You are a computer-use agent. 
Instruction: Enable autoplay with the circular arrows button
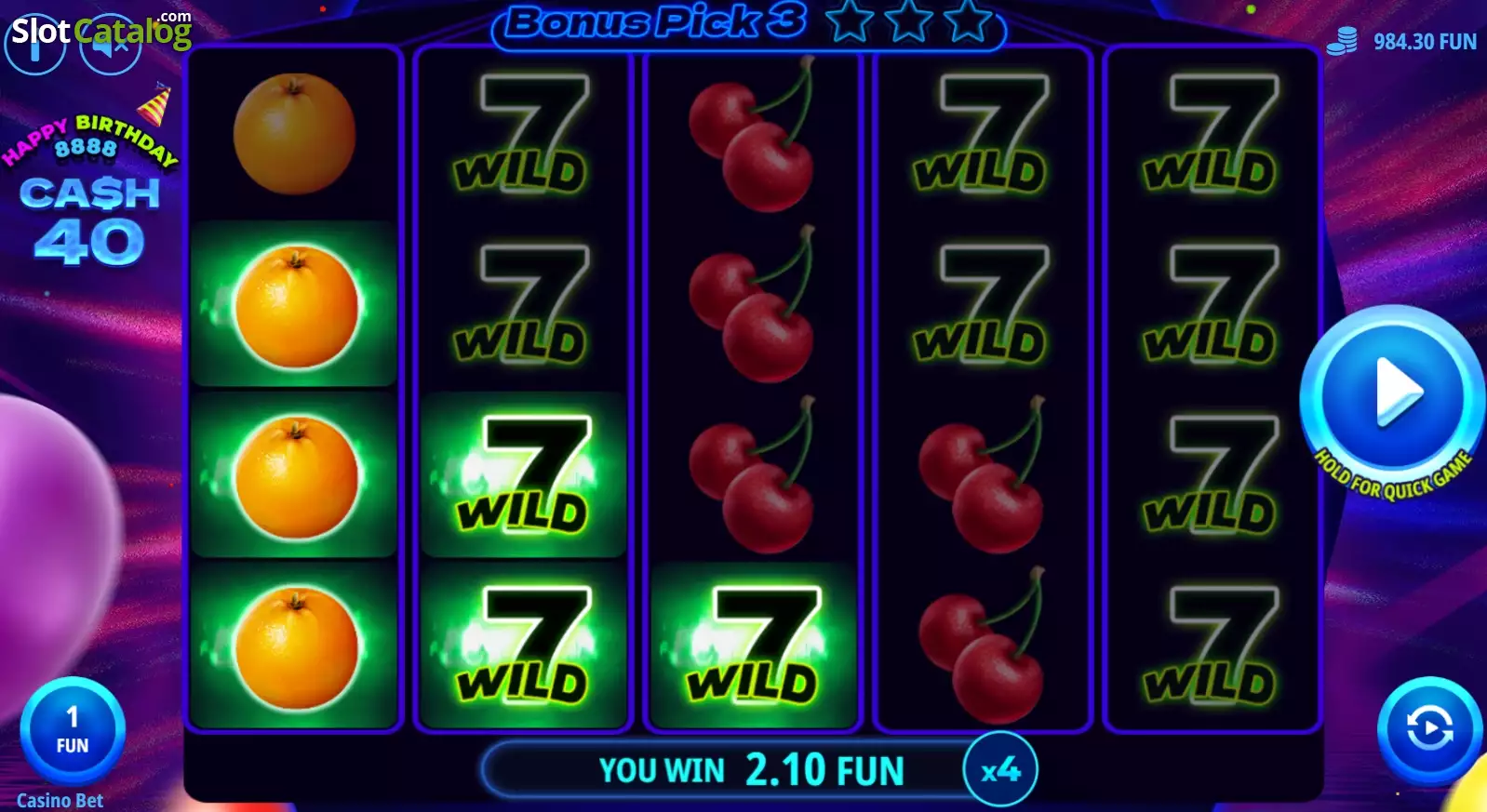[x=1429, y=728]
